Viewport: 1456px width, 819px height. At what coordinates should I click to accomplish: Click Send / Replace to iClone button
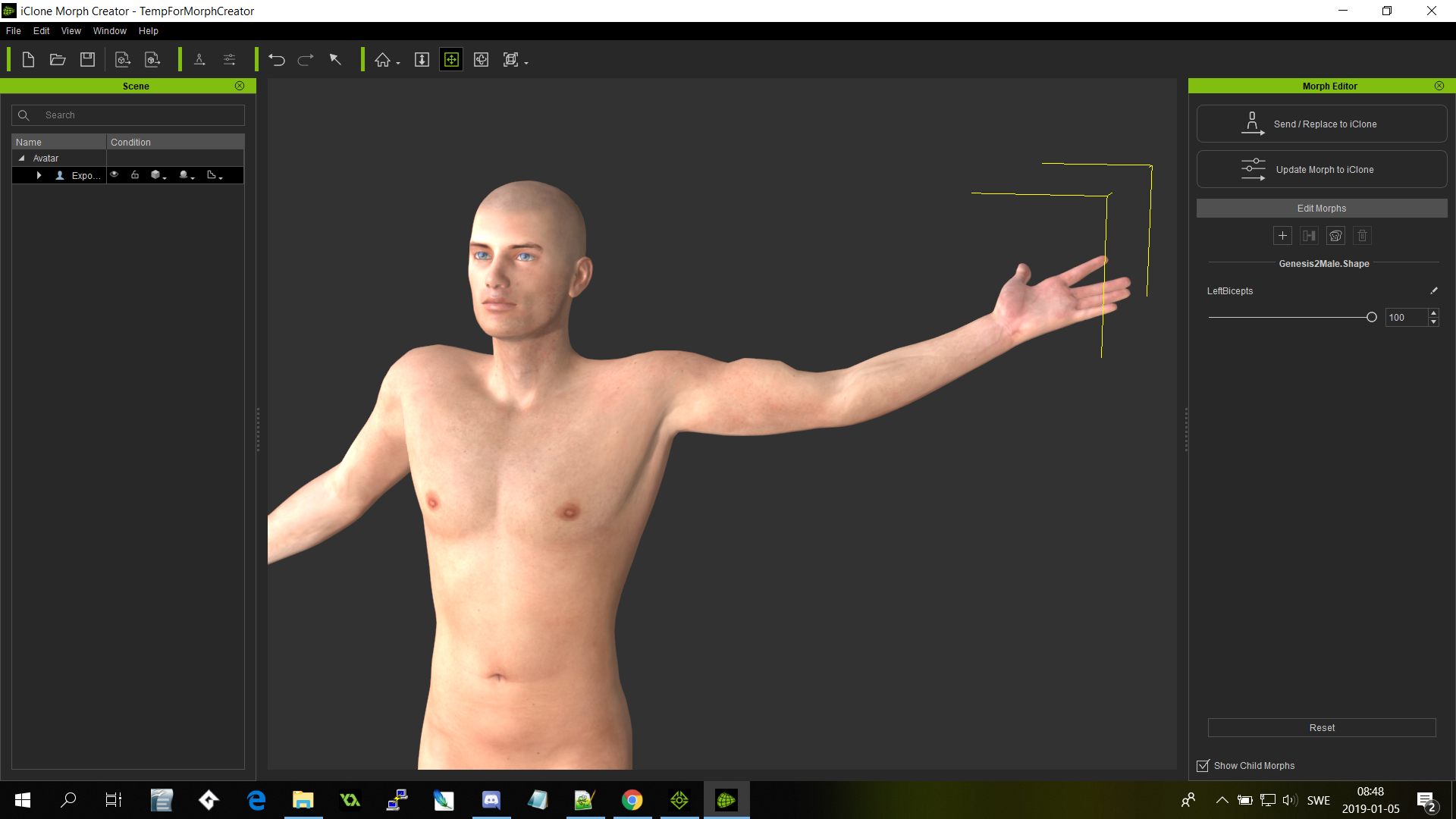coord(1322,124)
